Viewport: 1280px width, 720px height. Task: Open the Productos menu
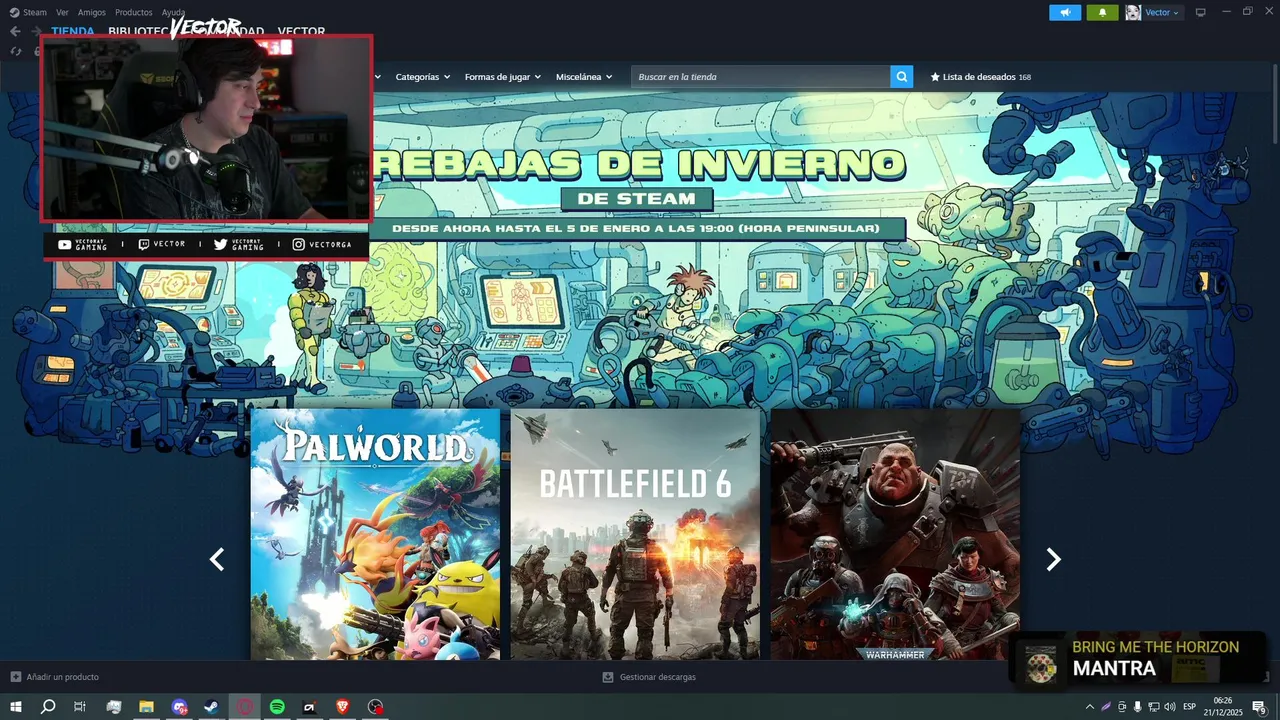[x=134, y=12]
